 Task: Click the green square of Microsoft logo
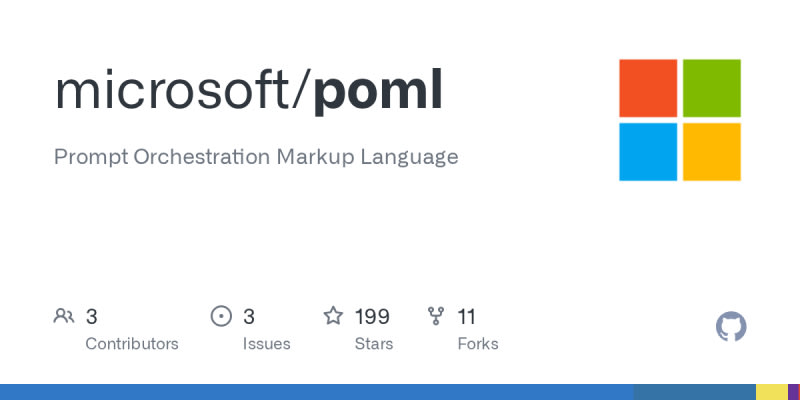tap(712, 88)
